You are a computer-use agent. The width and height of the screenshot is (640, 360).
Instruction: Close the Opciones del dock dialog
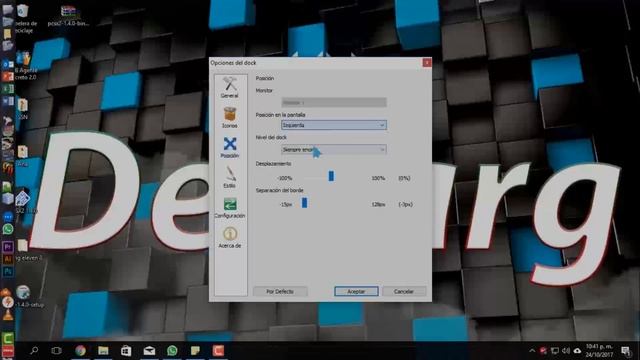(427, 62)
